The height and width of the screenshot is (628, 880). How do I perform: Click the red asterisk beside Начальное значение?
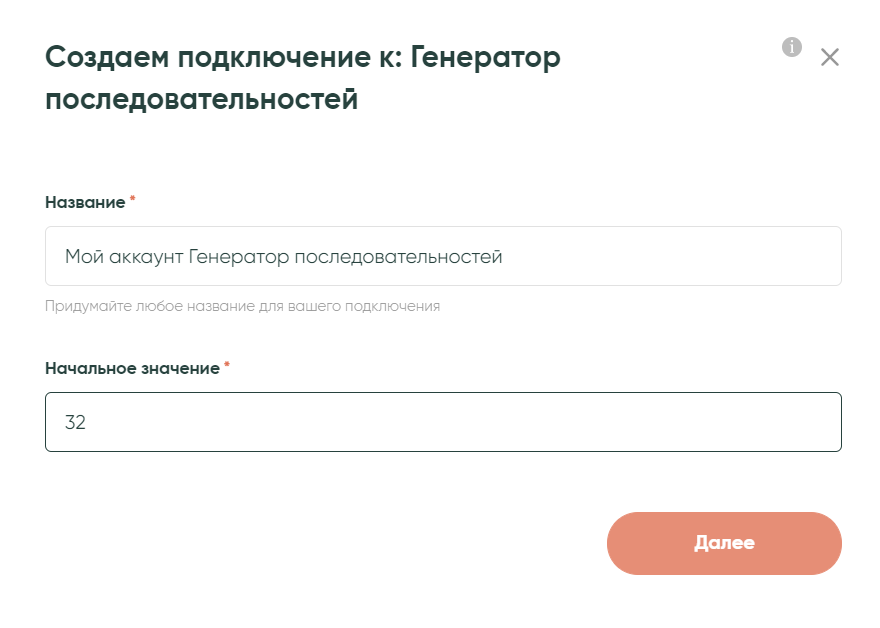(x=227, y=366)
